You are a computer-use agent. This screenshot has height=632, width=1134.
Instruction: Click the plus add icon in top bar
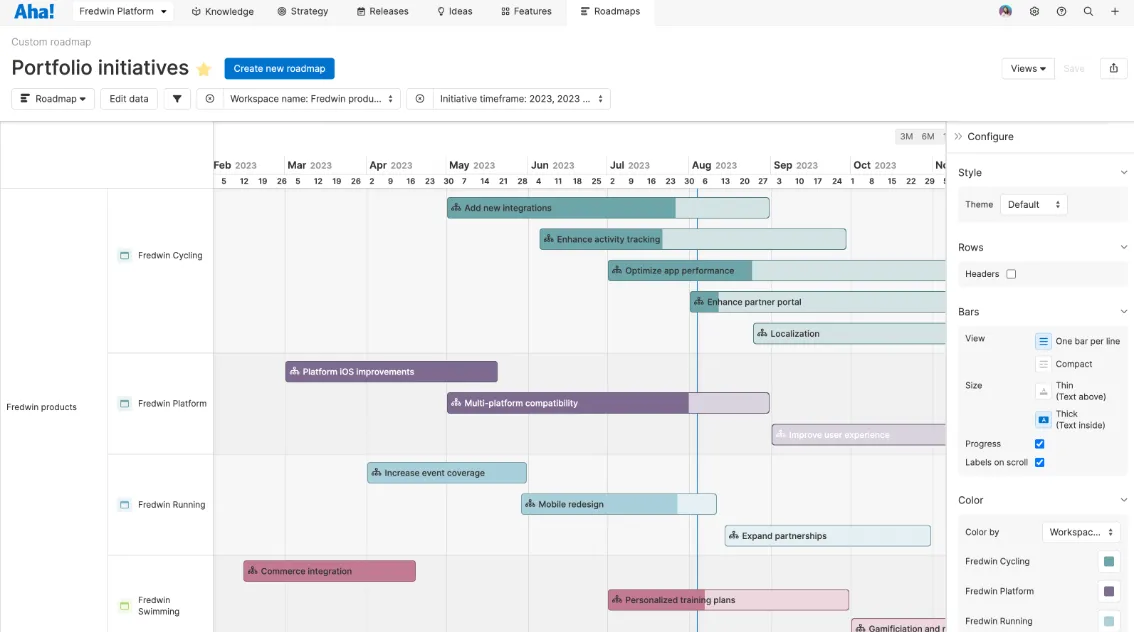[x=1114, y=12]
